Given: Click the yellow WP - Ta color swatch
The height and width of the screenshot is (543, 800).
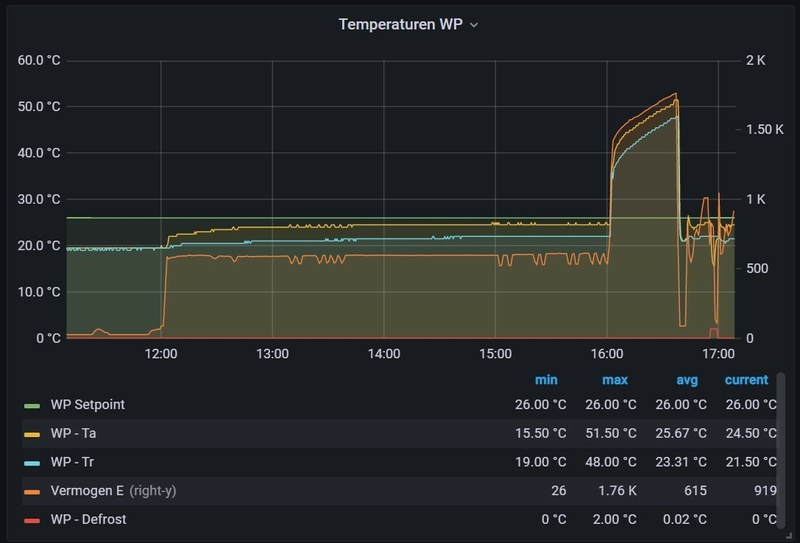Looking at the screenshot, I should tap(32, 434).
